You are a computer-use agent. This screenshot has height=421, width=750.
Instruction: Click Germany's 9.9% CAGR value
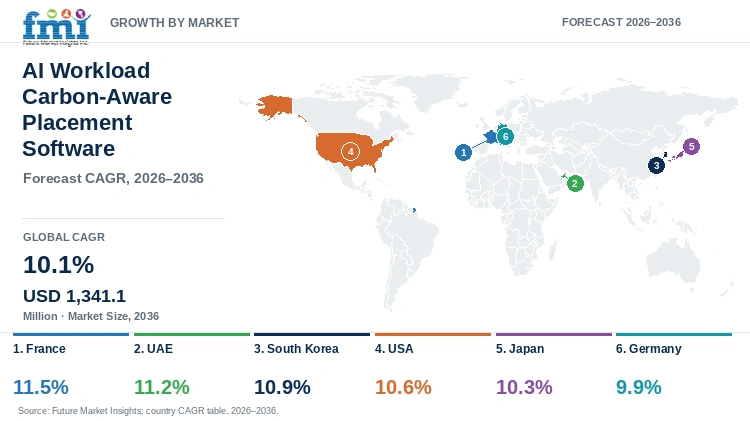coord(639,387)
